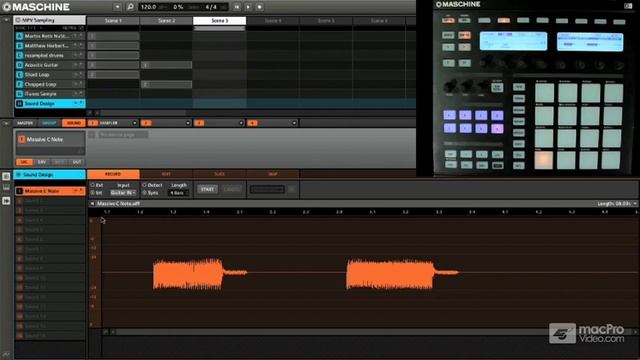The image size is (640, 360).
Task: Select the OUT sound page tab
Action: point(77,162)
